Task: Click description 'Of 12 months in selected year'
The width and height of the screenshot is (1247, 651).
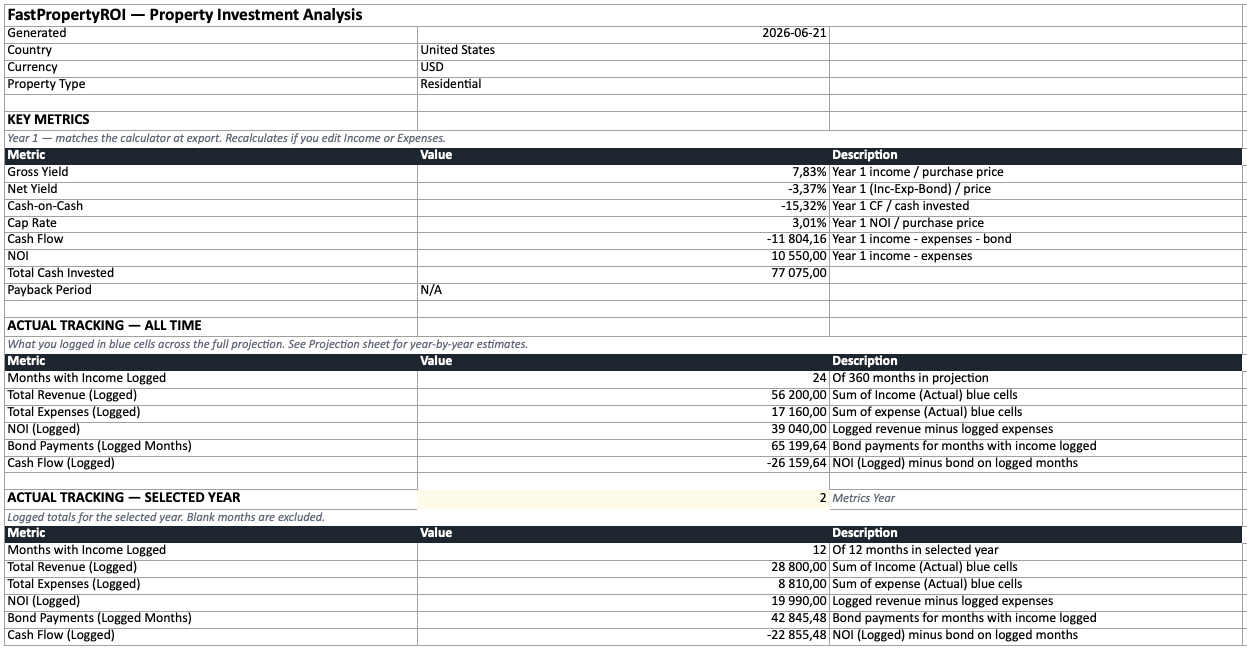Action: coord(915,550)
